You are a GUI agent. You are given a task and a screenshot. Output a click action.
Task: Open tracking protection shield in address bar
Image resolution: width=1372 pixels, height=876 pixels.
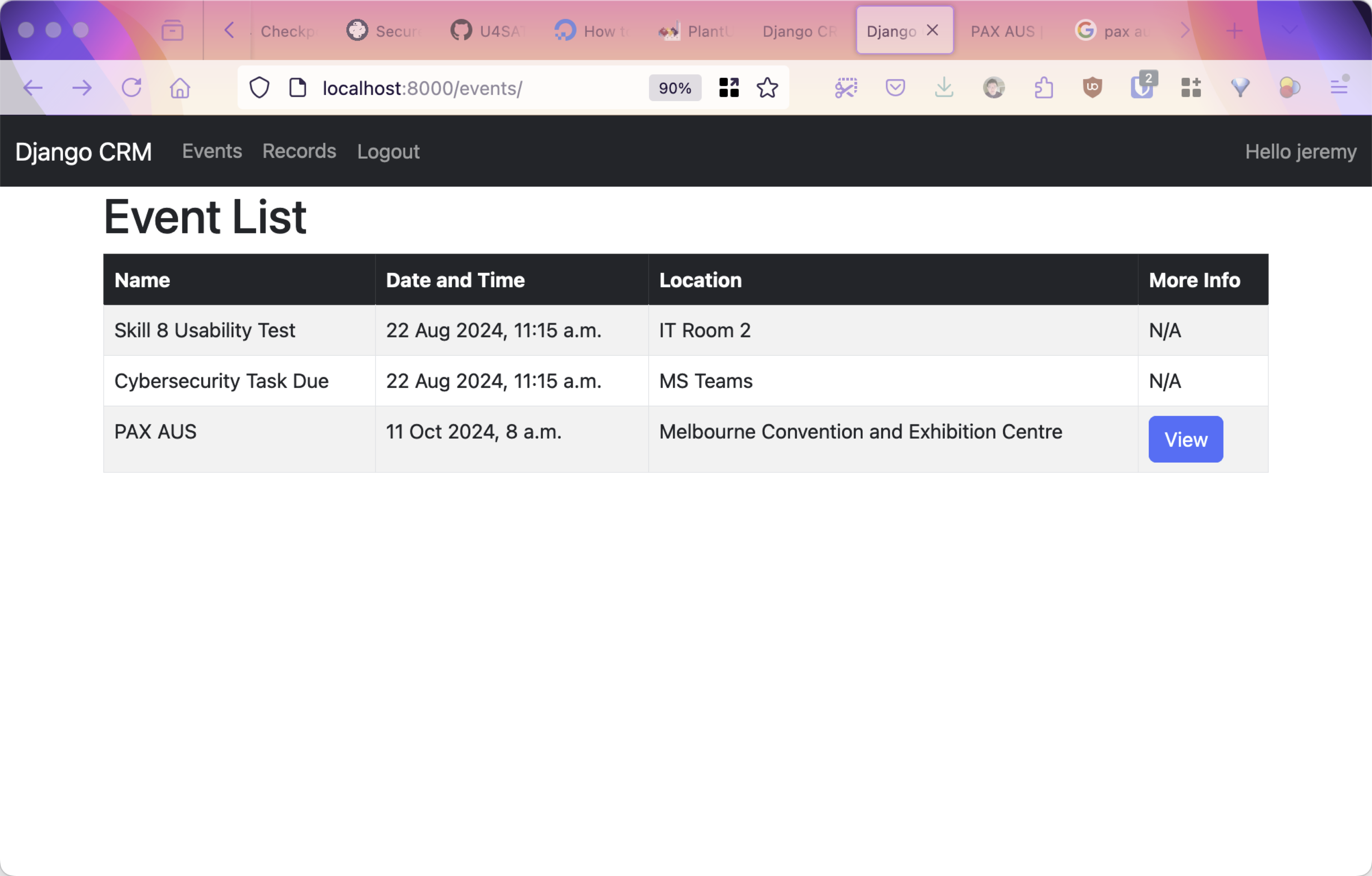[259, 88]
